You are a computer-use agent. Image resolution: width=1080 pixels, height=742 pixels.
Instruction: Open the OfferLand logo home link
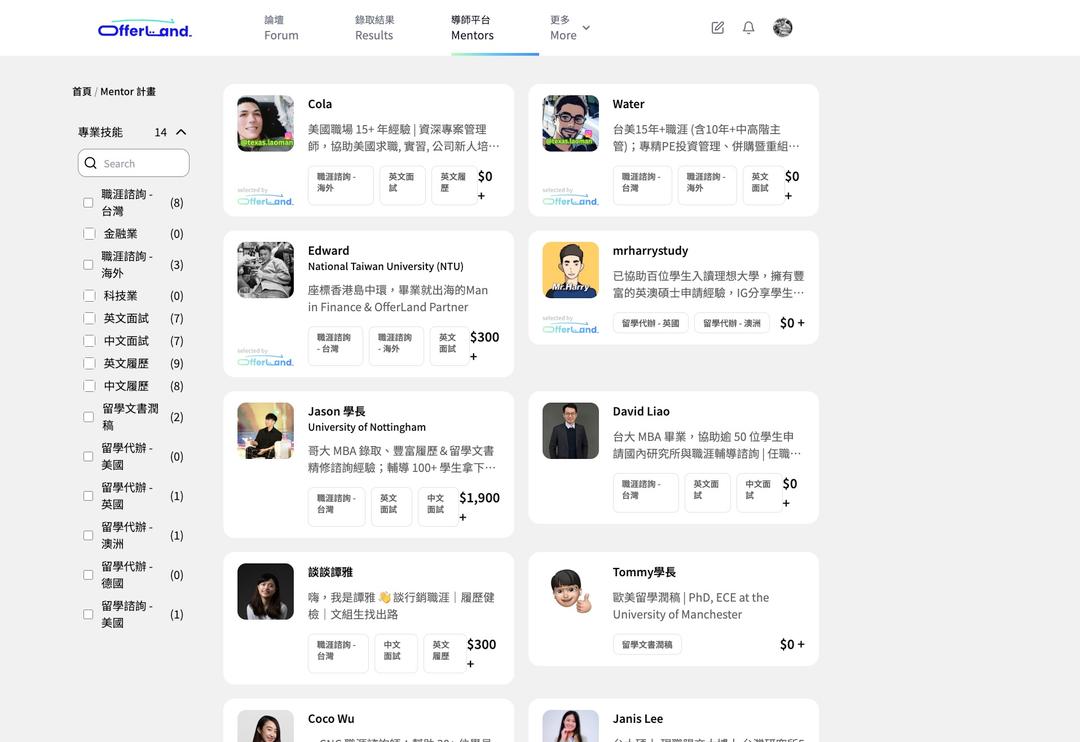145,28
